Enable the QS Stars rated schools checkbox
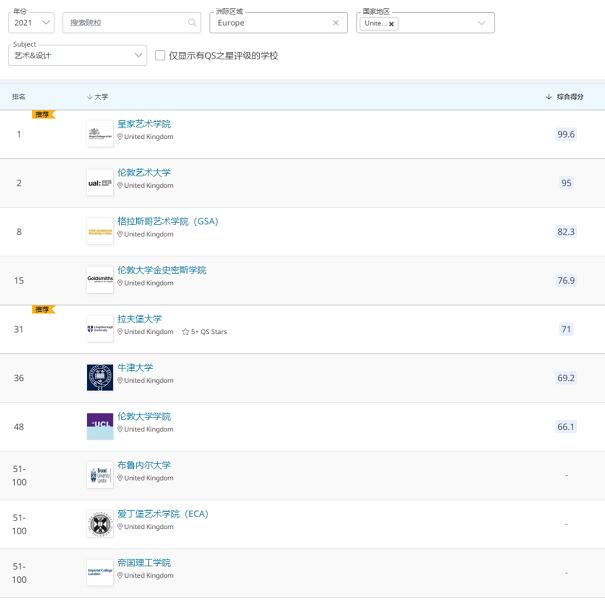Image resolution: width=605 pixels, height=600 pixels. [160, 56]
